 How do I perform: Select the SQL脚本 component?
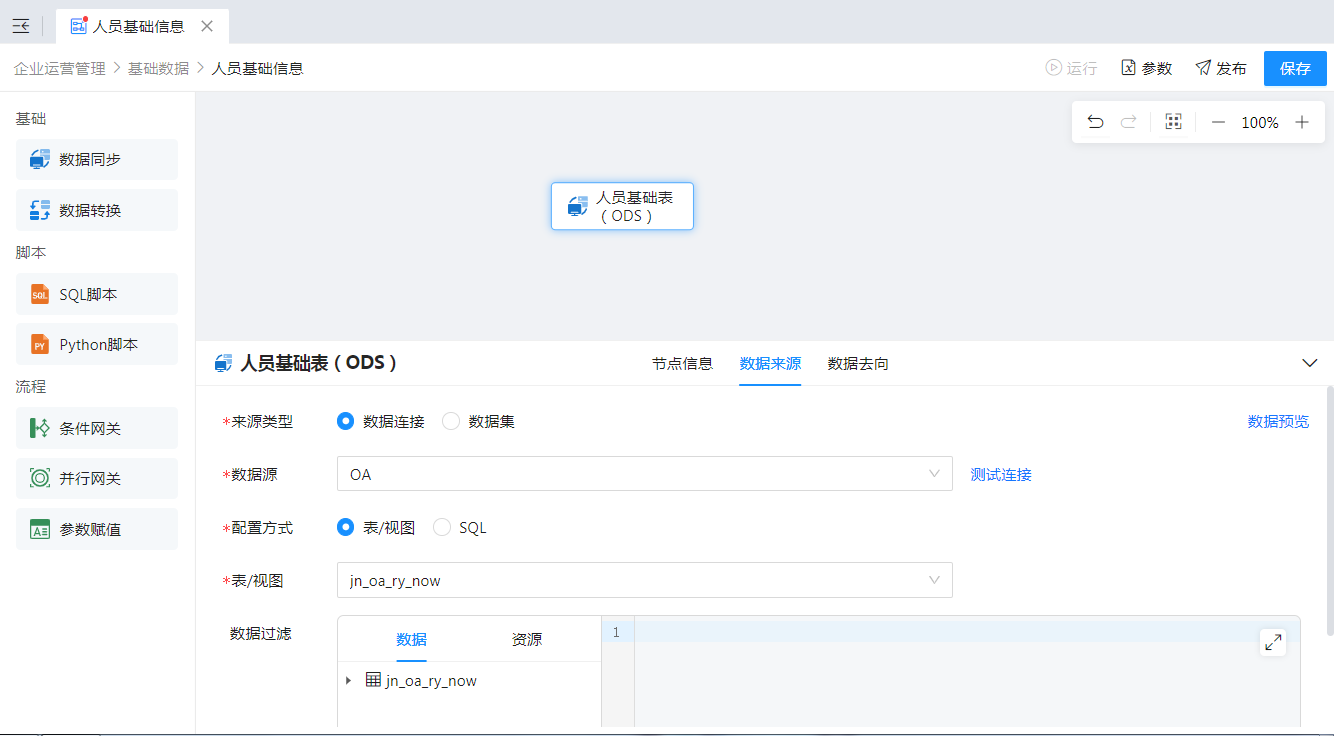pos(97,294)
